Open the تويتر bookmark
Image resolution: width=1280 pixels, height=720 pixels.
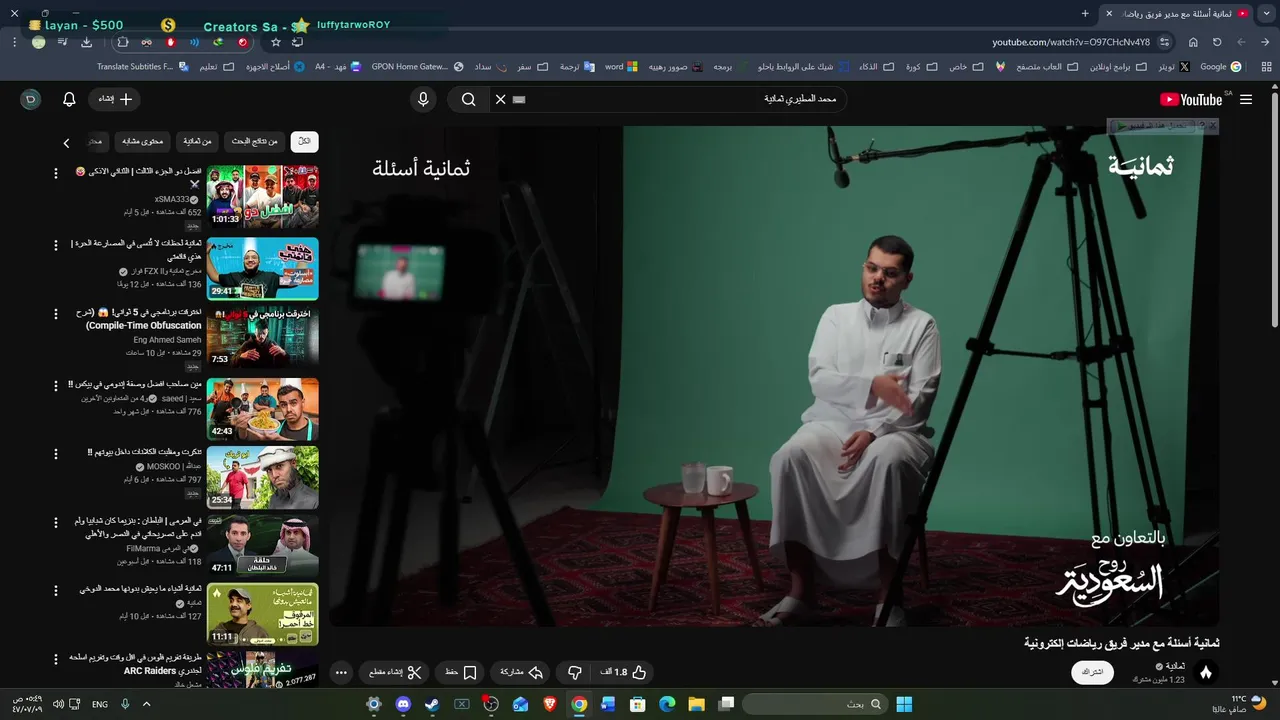point(1173,67)
